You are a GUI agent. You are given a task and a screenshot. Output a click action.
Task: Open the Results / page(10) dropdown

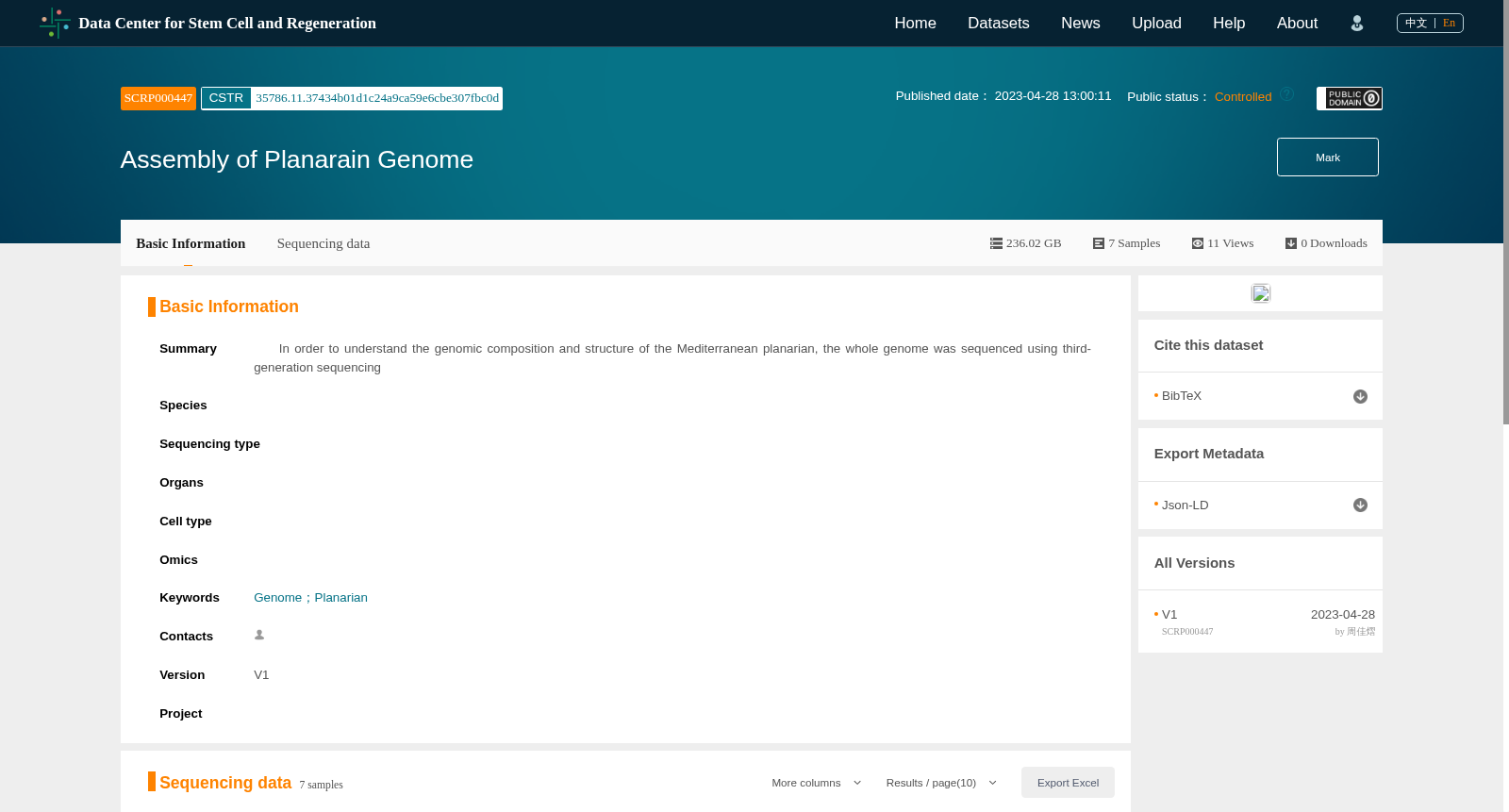[941, 783]
